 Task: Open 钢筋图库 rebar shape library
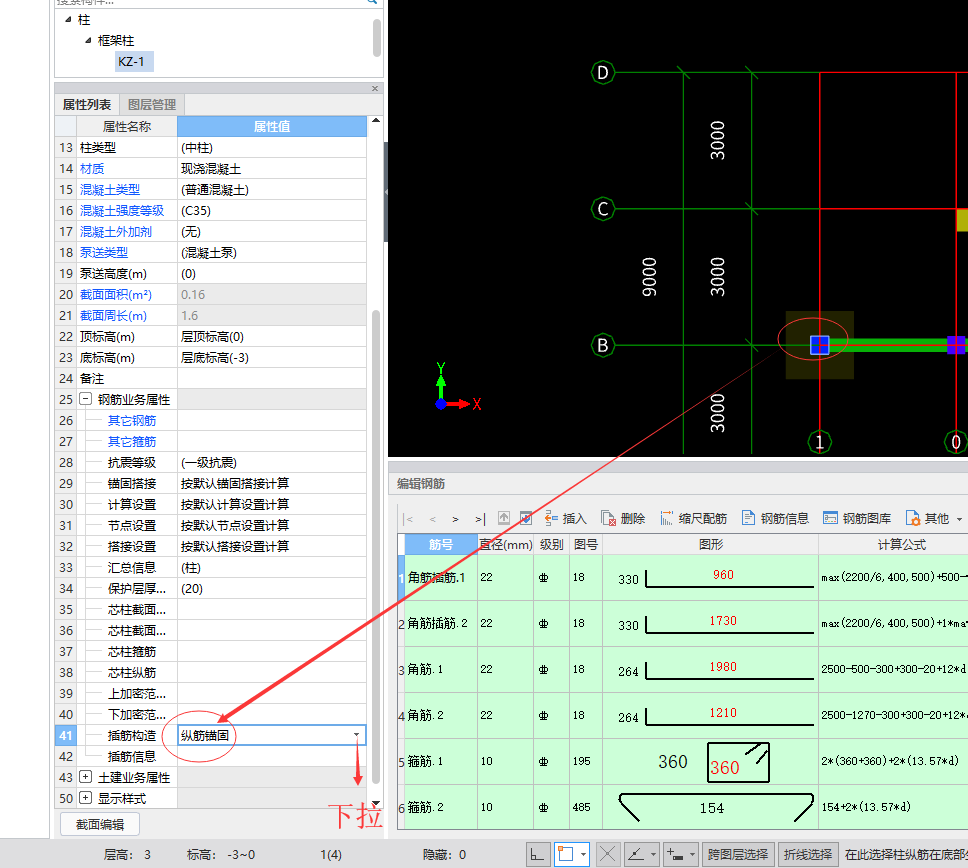pos(857,519)
